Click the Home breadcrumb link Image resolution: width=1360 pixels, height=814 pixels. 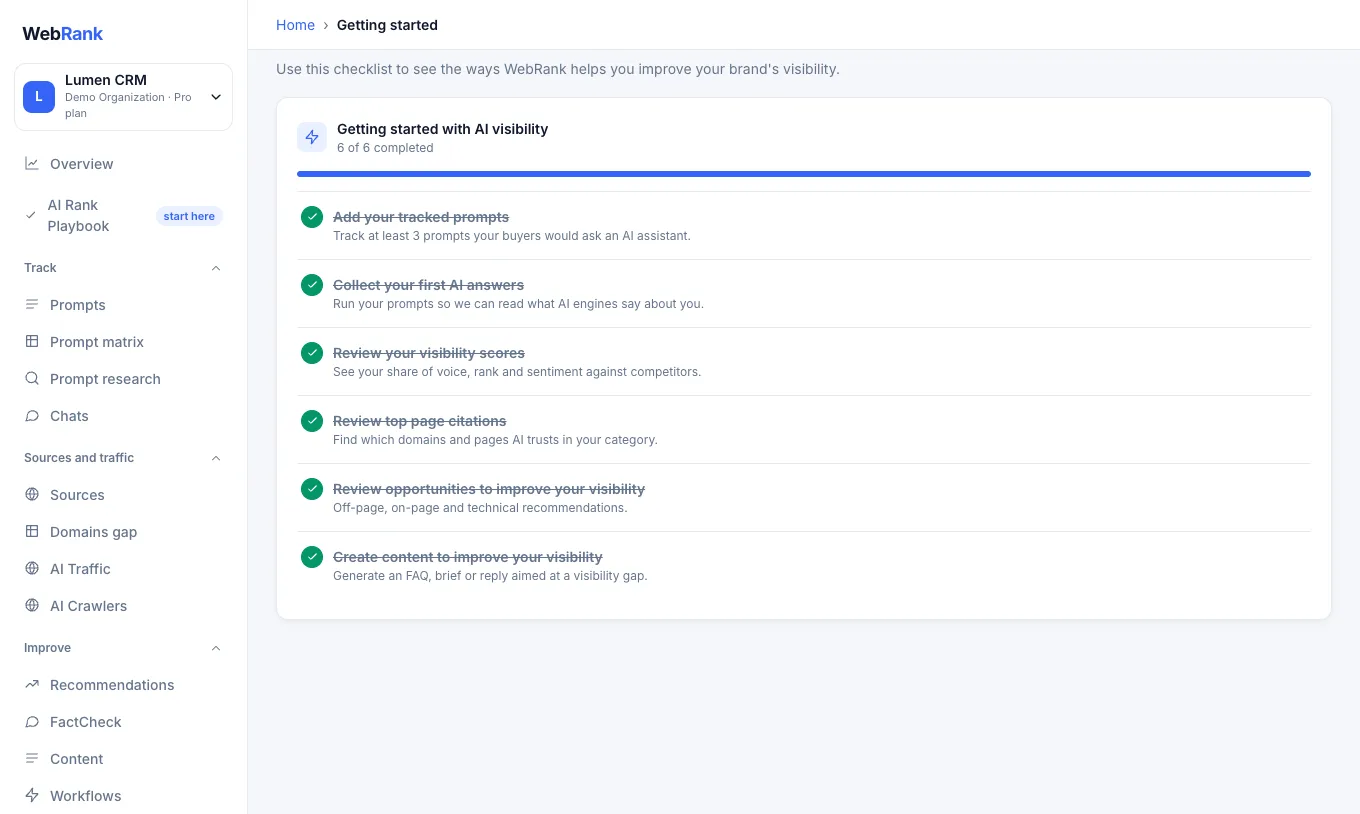[x=295, y=25]
